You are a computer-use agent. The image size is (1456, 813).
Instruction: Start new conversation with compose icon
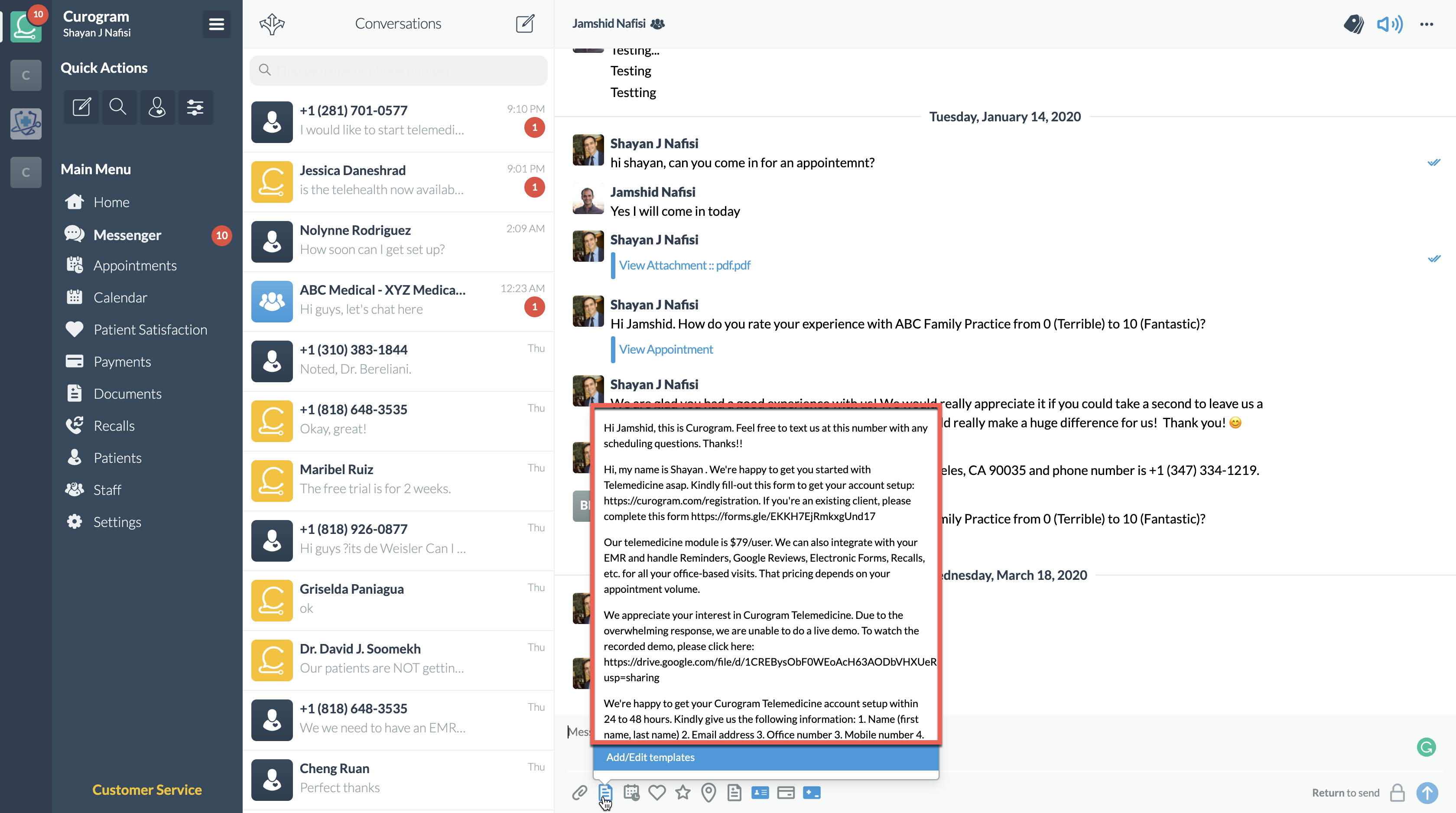(x=525, y=24)
